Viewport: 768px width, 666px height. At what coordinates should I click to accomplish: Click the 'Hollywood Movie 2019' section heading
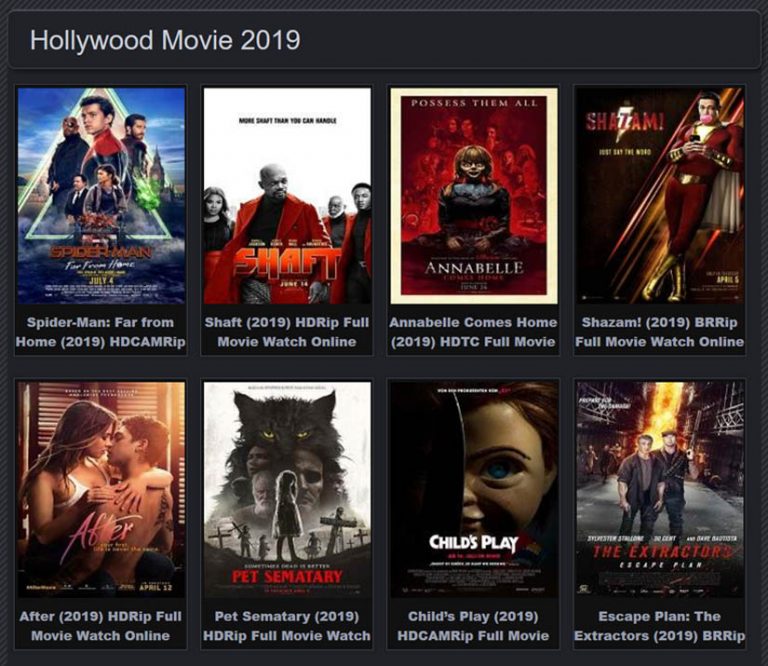[165, 40]
